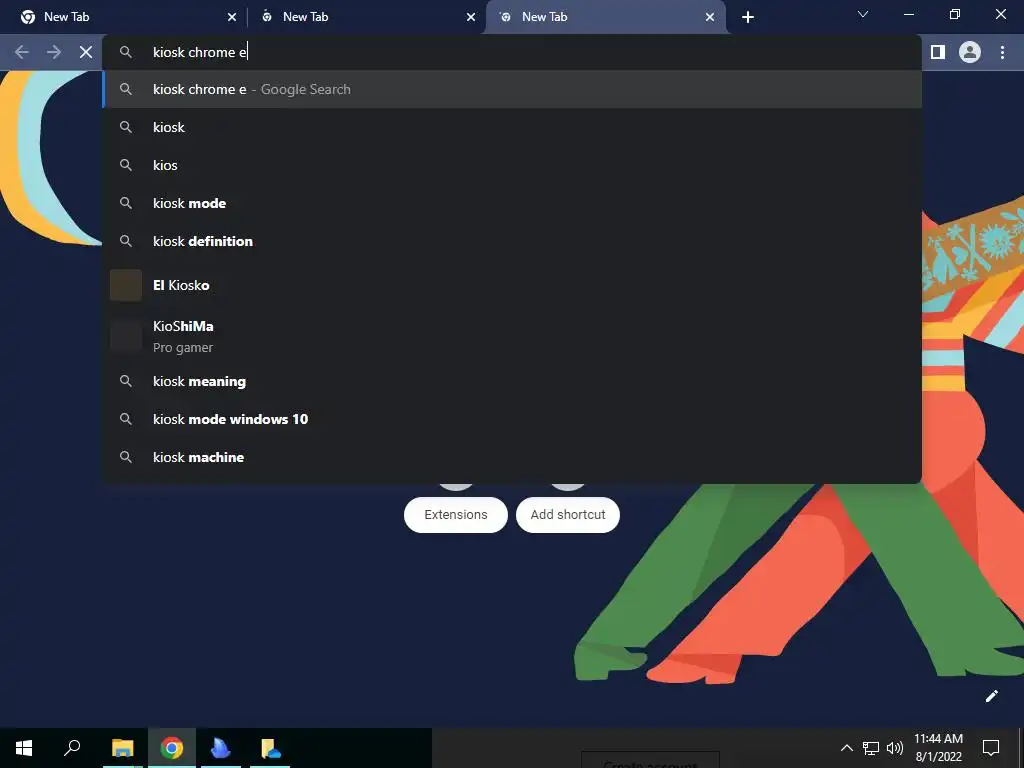Open the Extensions shortcut
Image resolution: width=1024 pixels, height=768 pixels.
pyautogui.click(x=456, y=515)
